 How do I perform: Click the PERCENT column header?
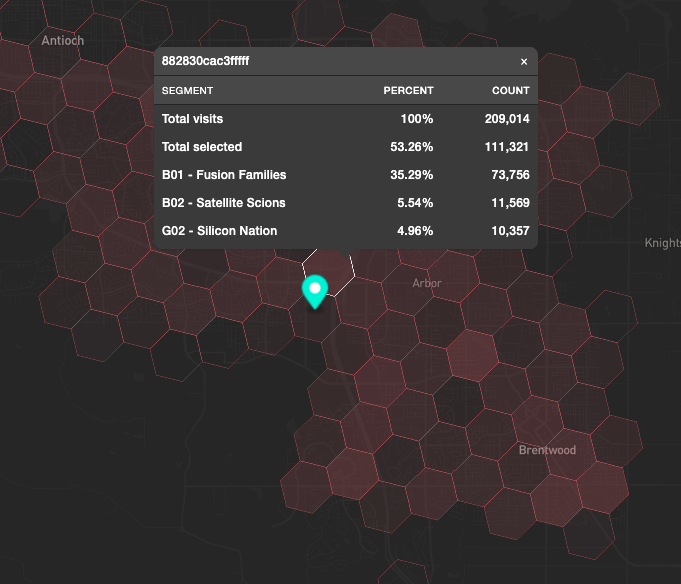408,90
